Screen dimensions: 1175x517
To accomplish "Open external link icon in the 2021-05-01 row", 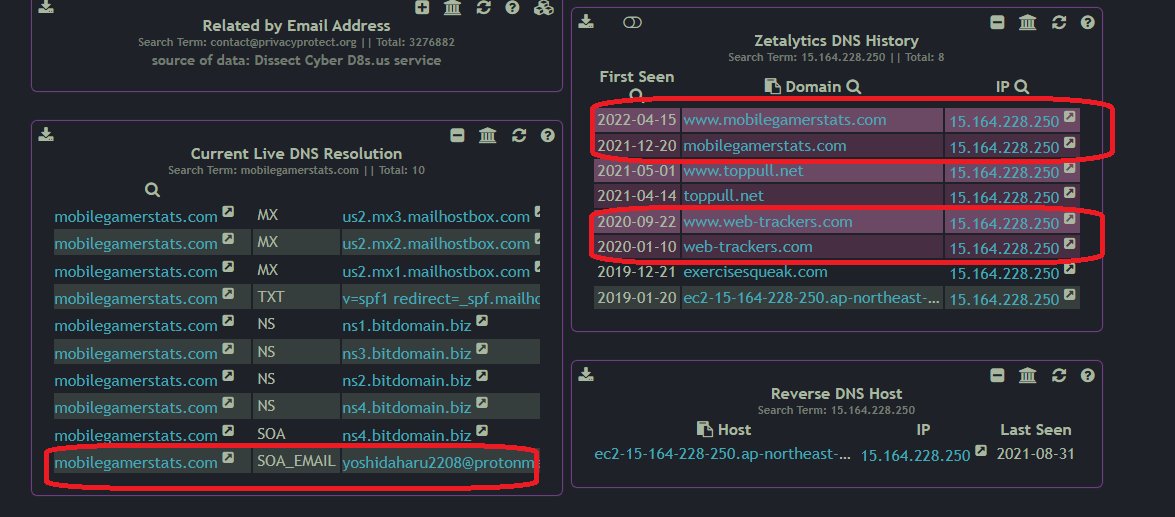I will click(x=1070, y=168).
